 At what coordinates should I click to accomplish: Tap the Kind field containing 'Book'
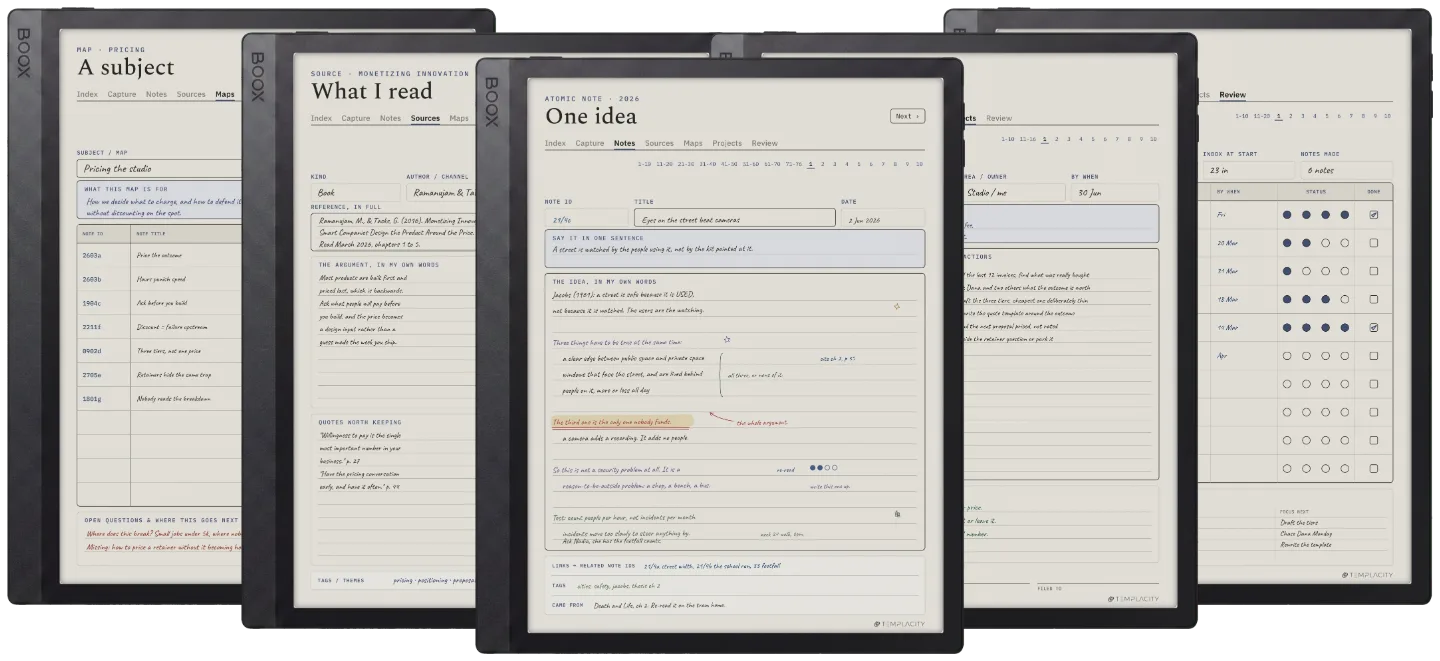(355, 193)
